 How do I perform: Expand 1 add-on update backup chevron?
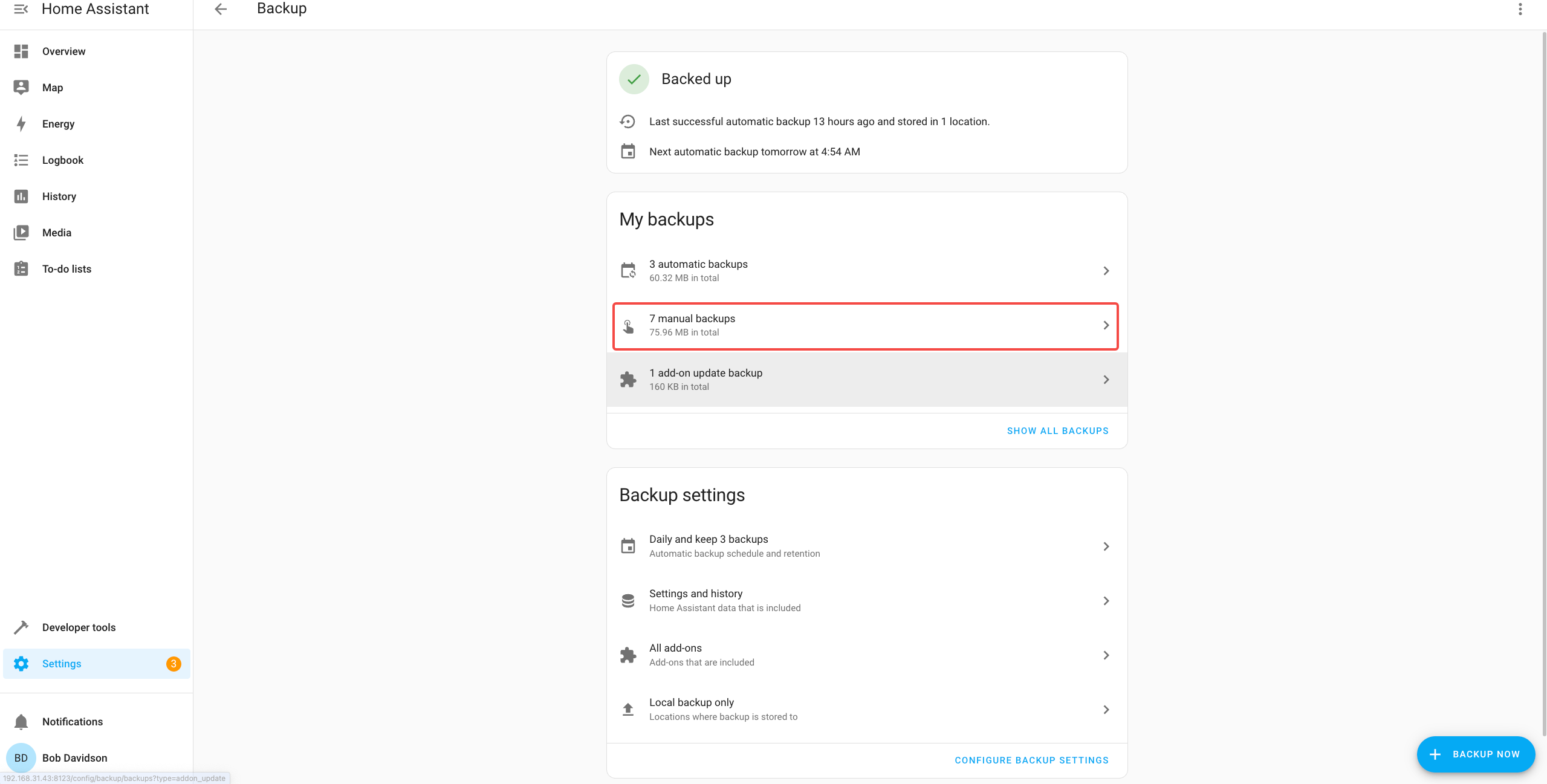[1106, 380]
